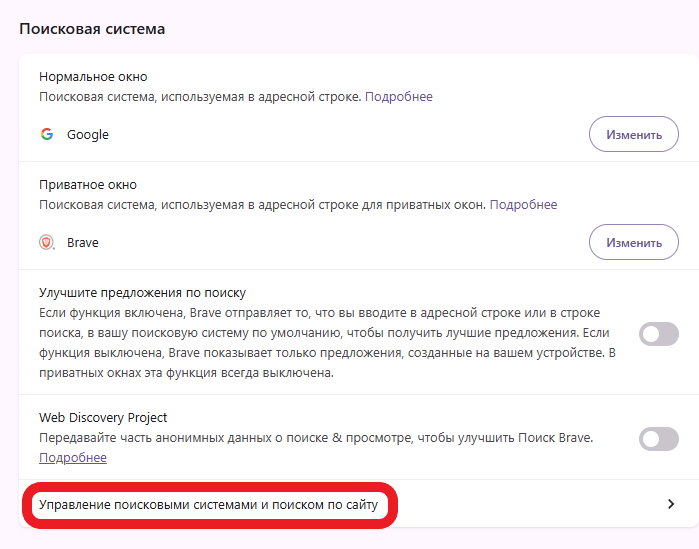
Task: Open Подробнее link for private window search
Action: tap(523, 205)
